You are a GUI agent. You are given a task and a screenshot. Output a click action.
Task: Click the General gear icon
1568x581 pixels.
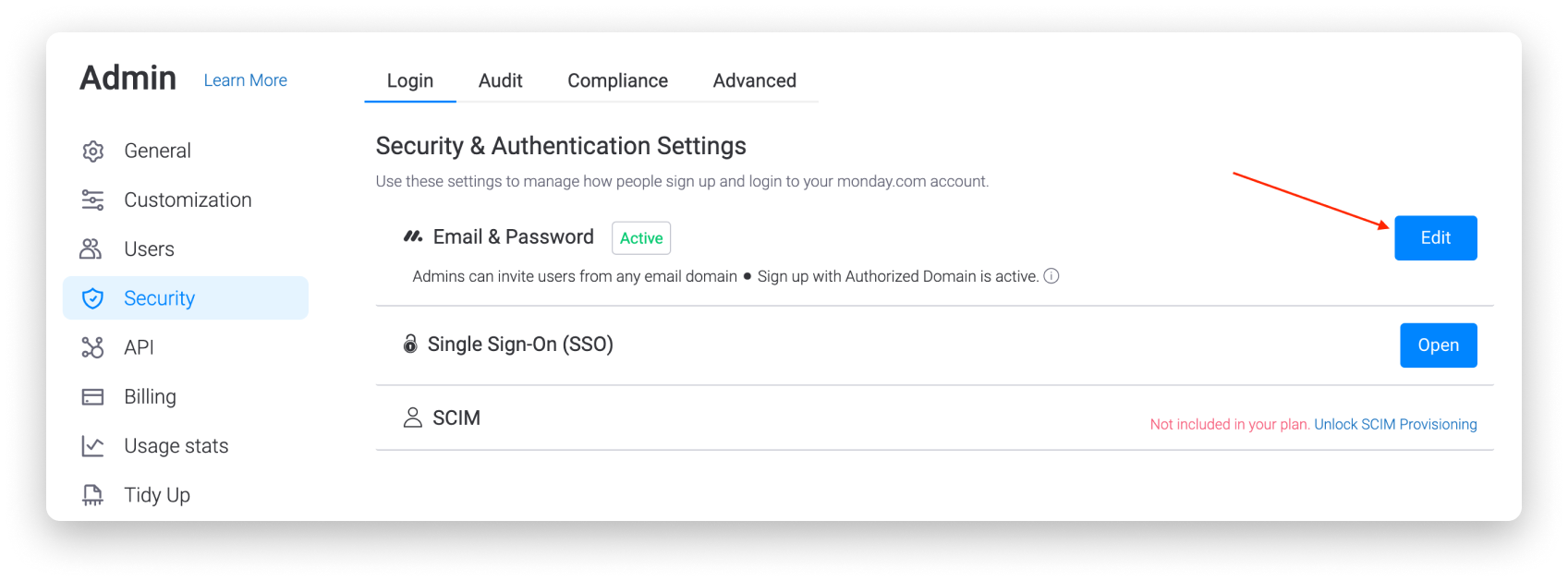tap(92, 151)
